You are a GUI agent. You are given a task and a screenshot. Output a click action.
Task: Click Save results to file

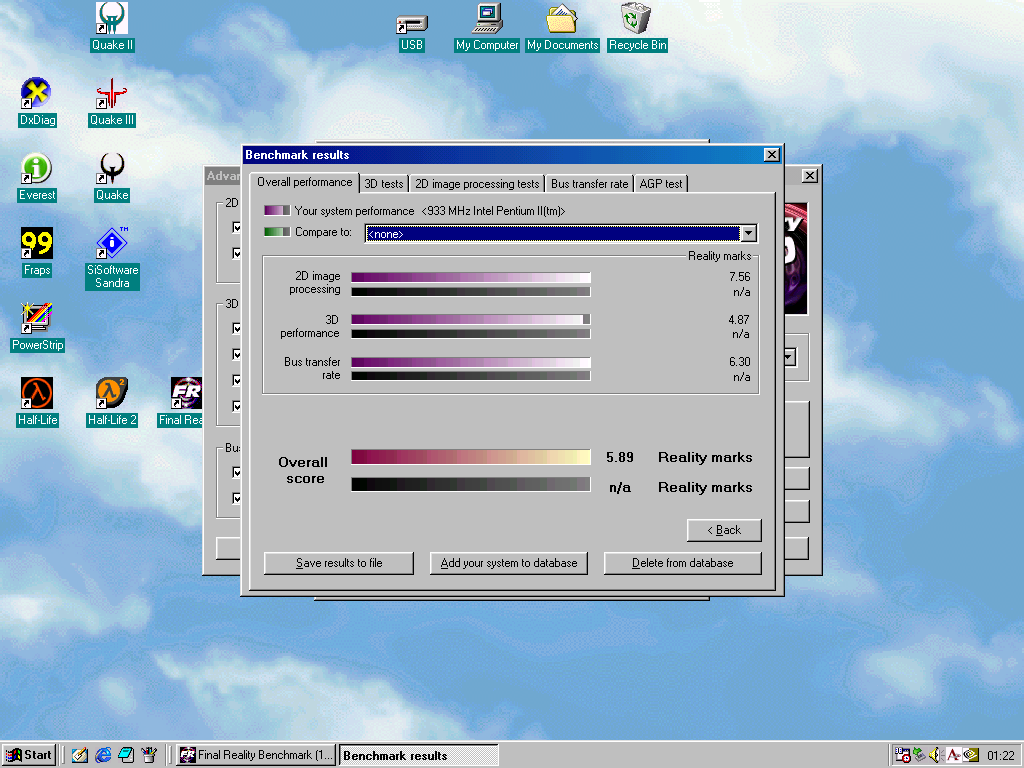(338, 563)
